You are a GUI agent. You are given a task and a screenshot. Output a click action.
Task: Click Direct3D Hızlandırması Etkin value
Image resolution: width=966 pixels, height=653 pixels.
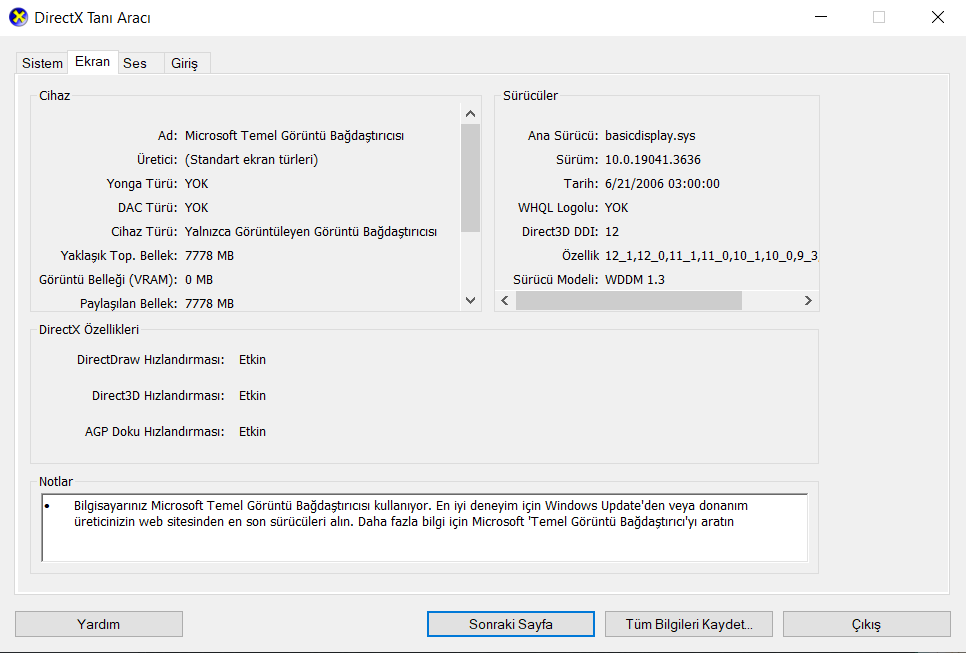tap(253, 395)
